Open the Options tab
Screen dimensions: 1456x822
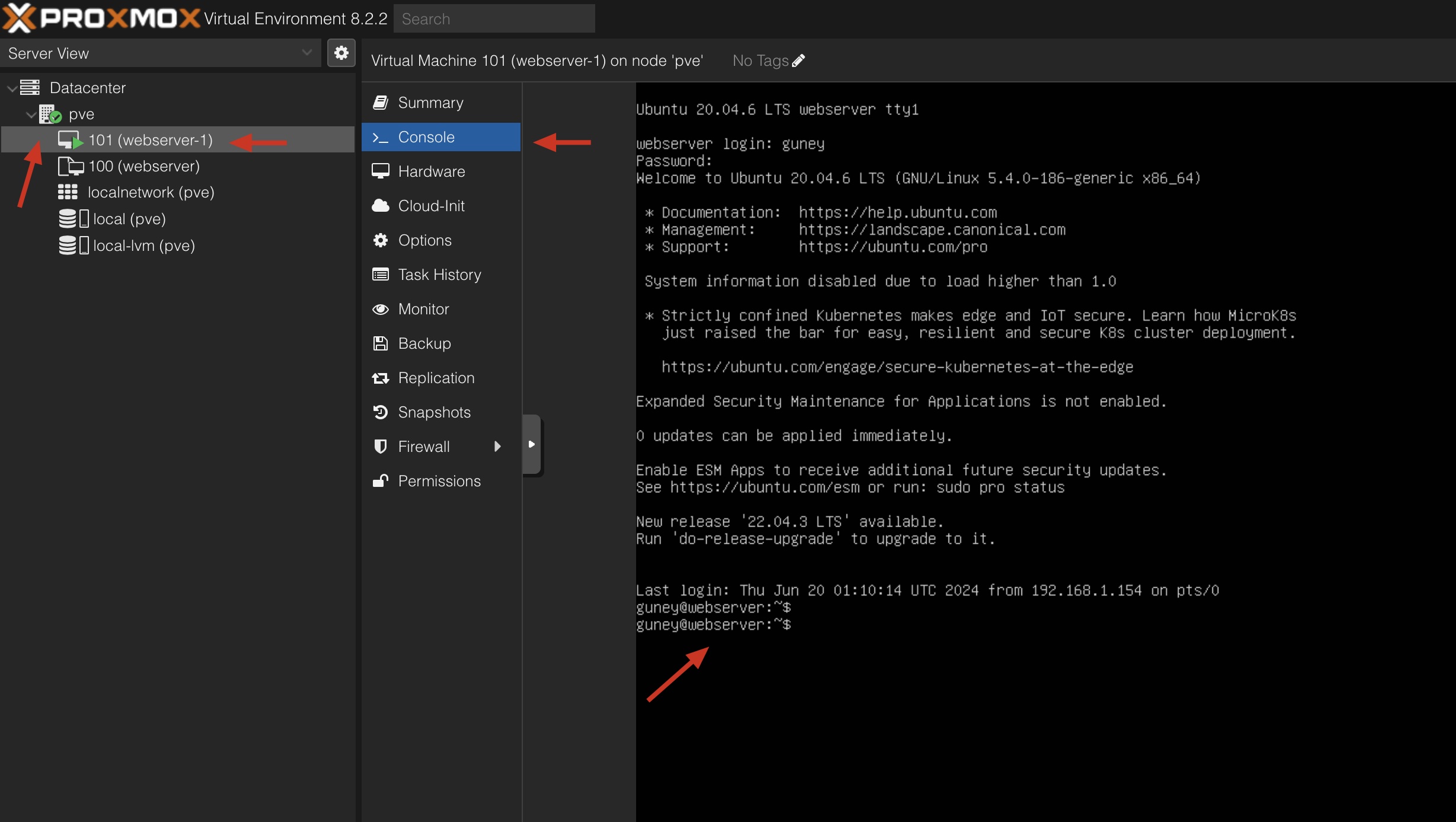441,240
